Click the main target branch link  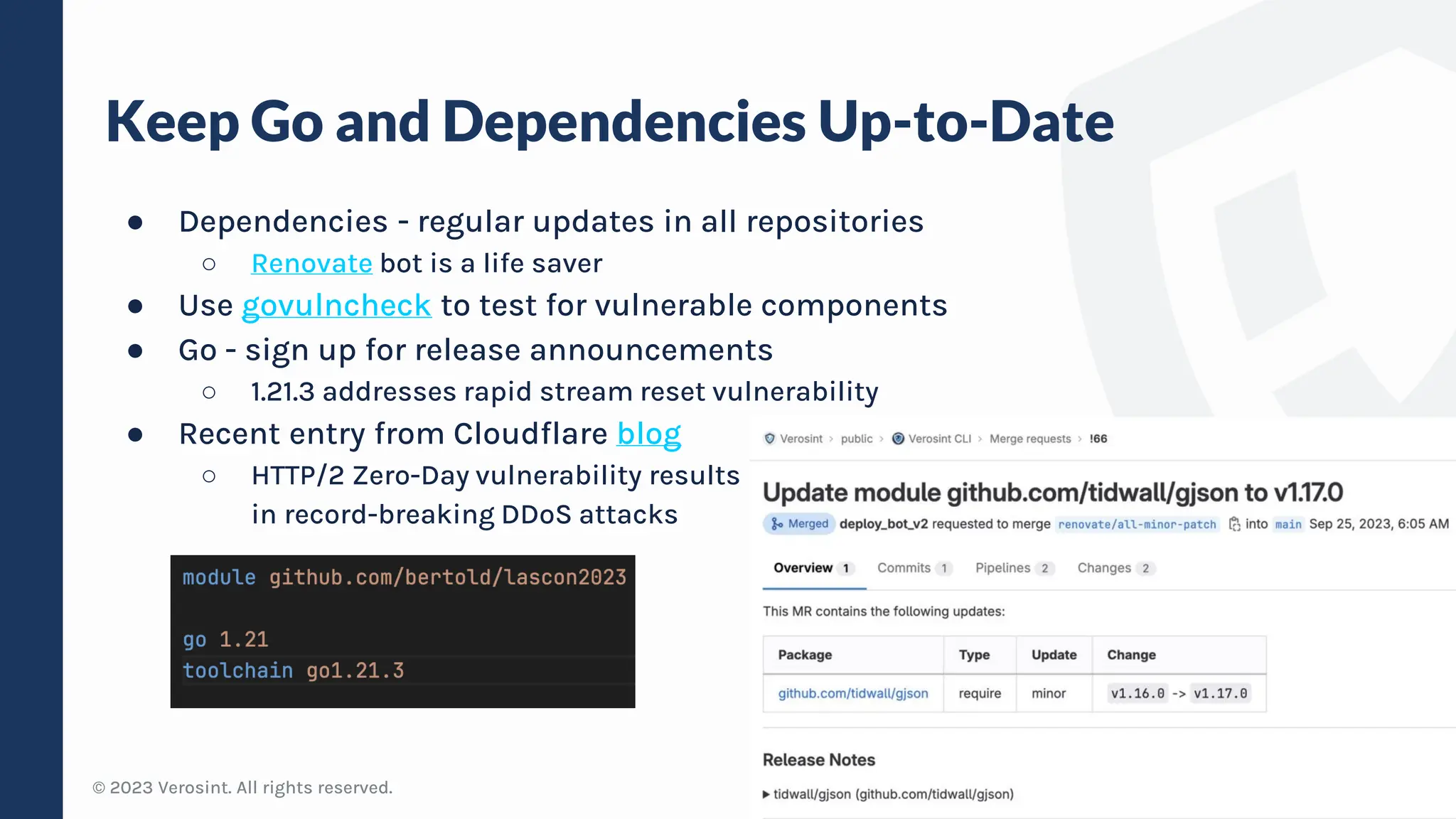point(1288,525)
